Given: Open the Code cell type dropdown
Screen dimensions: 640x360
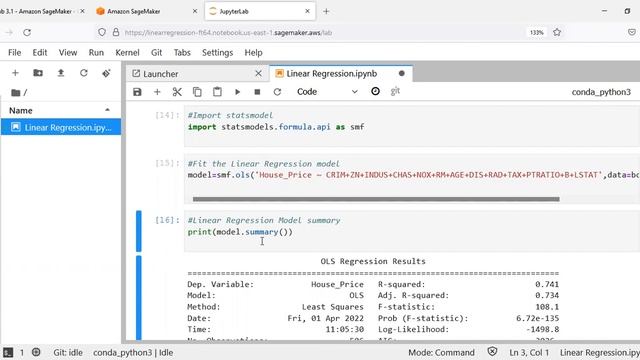Looking at the screenshot, I should [x=327, y=92].
